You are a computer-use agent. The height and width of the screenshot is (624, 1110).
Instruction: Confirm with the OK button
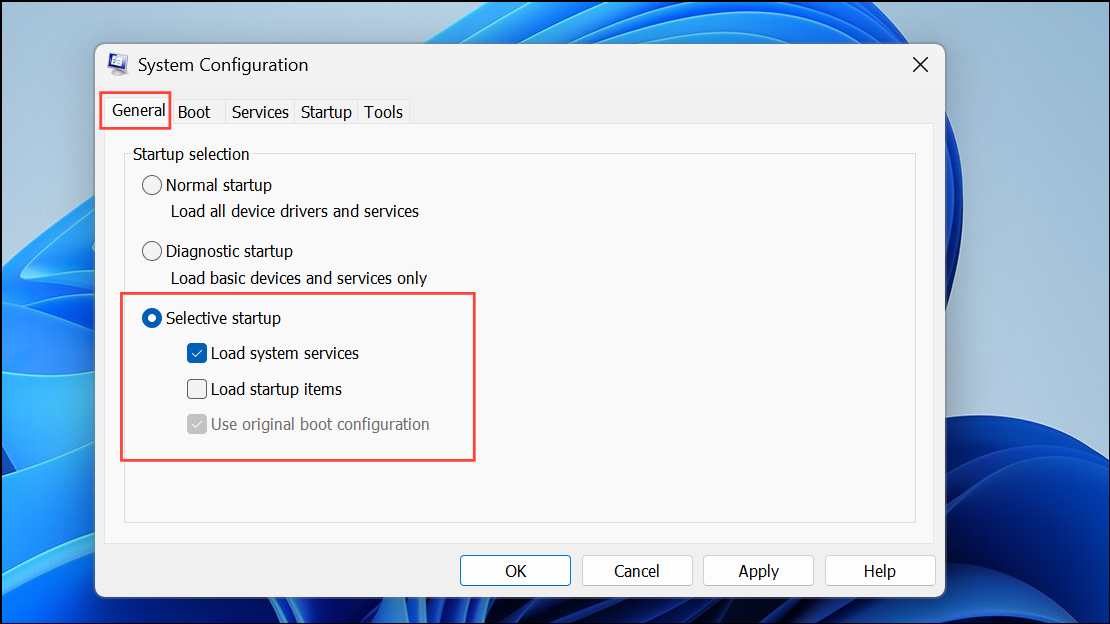tap(515, 571)
